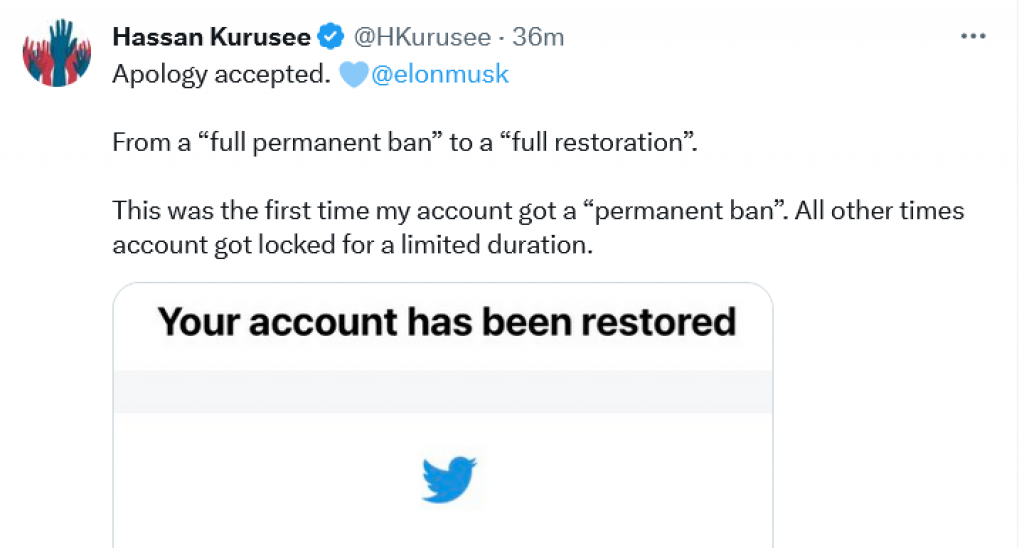The height and width of the screenshot is (548, 1024).
Task: Click the "Apology accepted." text
Action: pyautogui.click(x=221, y=75)
